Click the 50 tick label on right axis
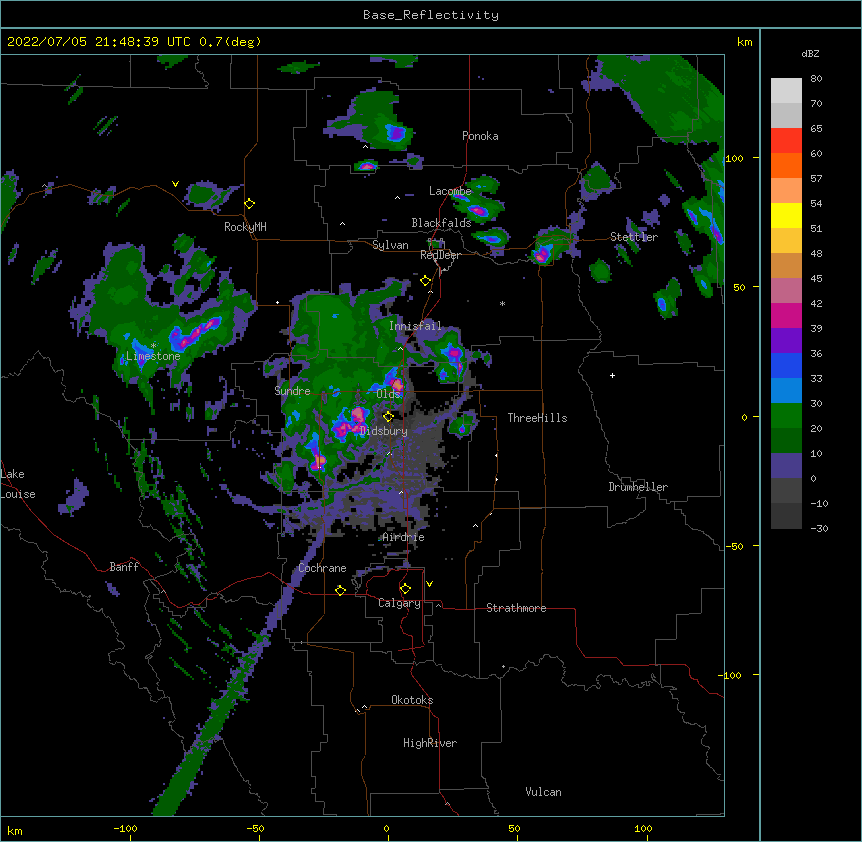The width and height of the screenshot is (862, 842). (x=739, y=287)
